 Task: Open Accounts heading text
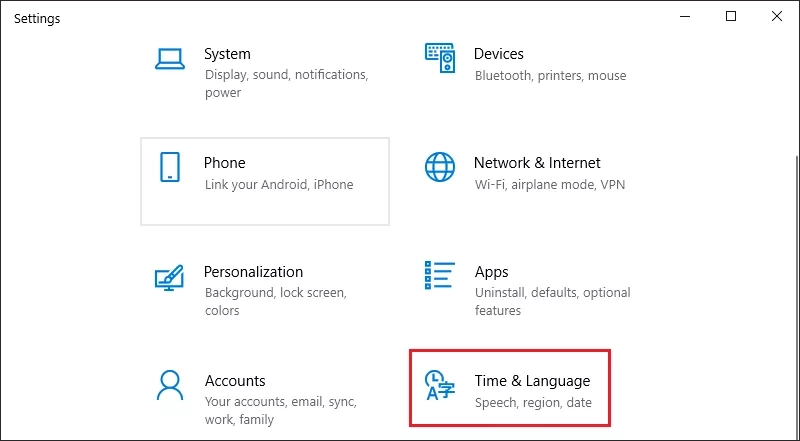235,381
